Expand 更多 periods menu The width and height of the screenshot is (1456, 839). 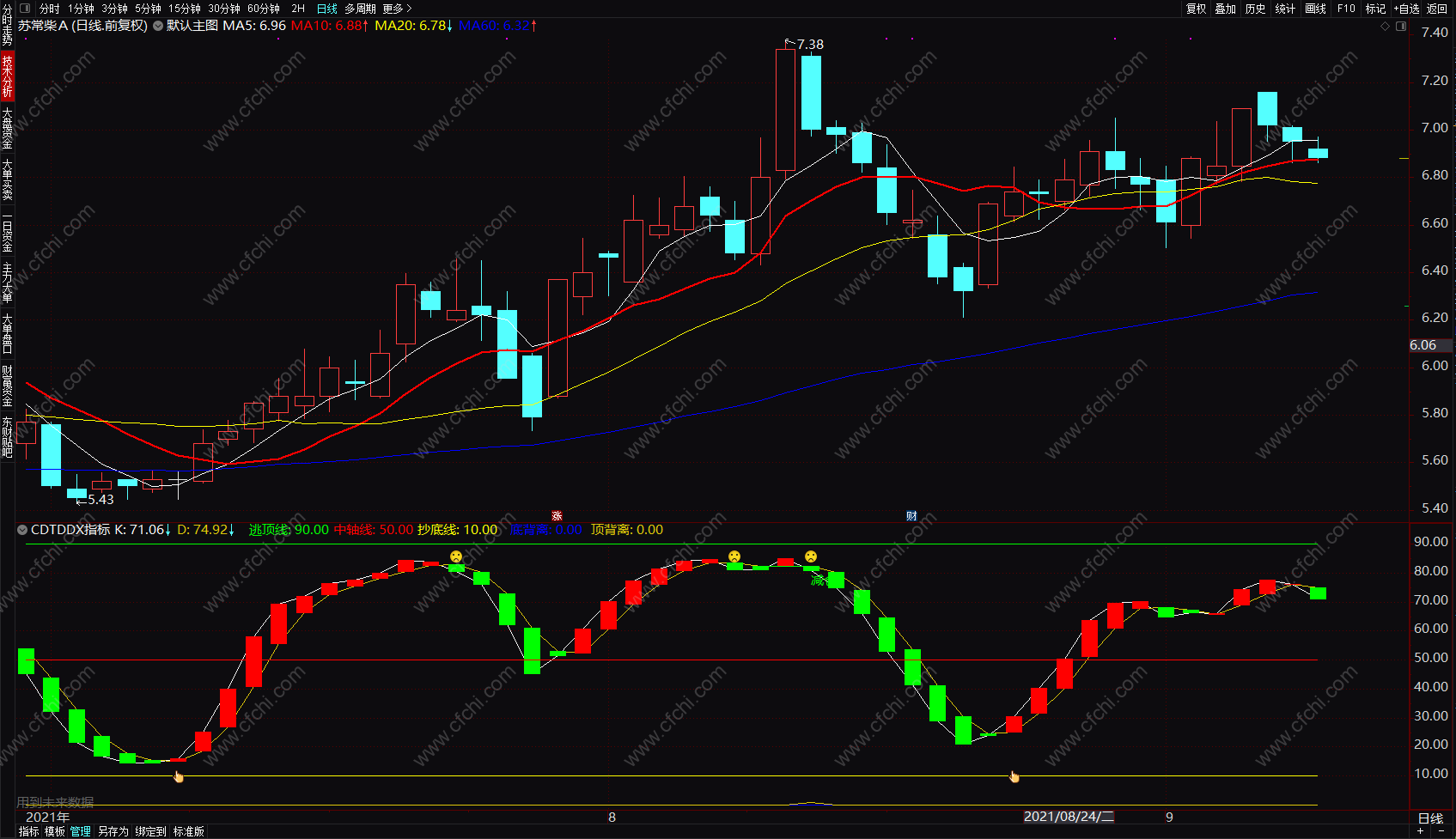click(x=397, y=9)
